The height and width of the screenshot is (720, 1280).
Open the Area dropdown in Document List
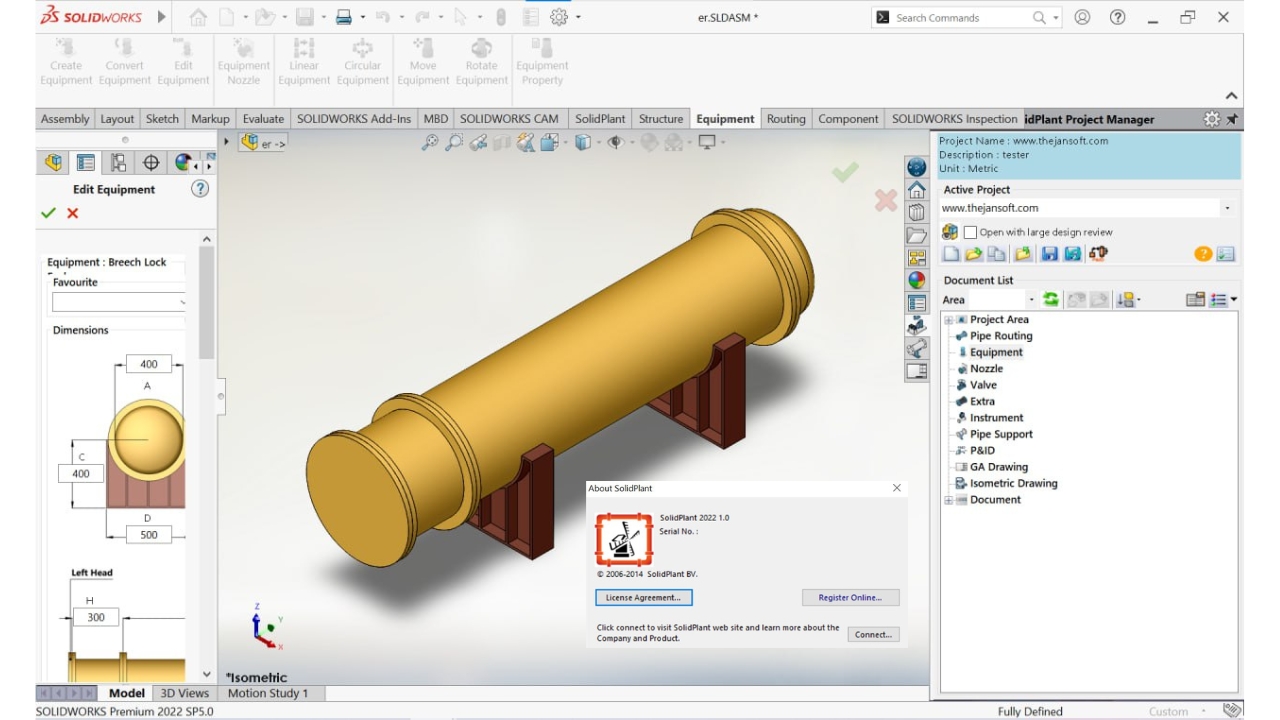(1031, 300)
